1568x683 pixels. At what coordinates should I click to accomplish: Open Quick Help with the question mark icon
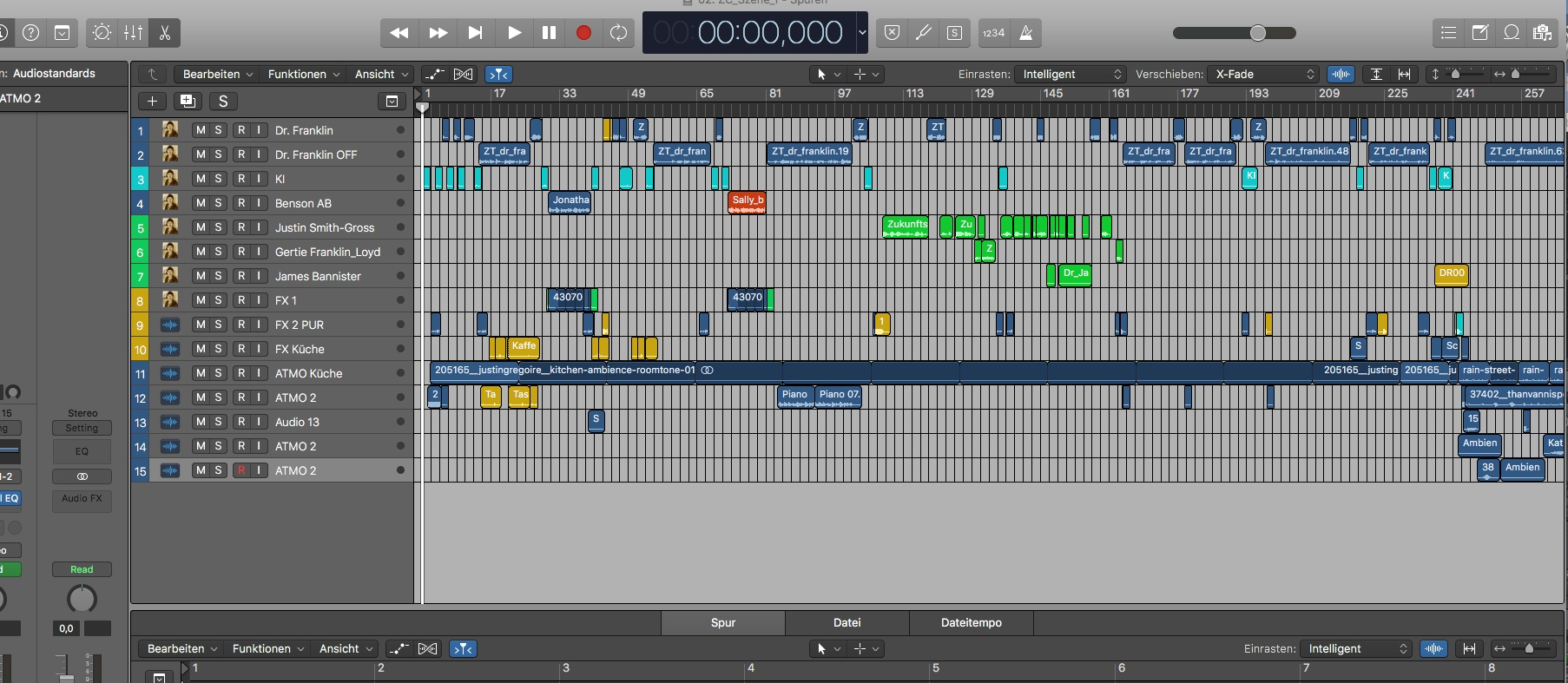click(31, 33)
